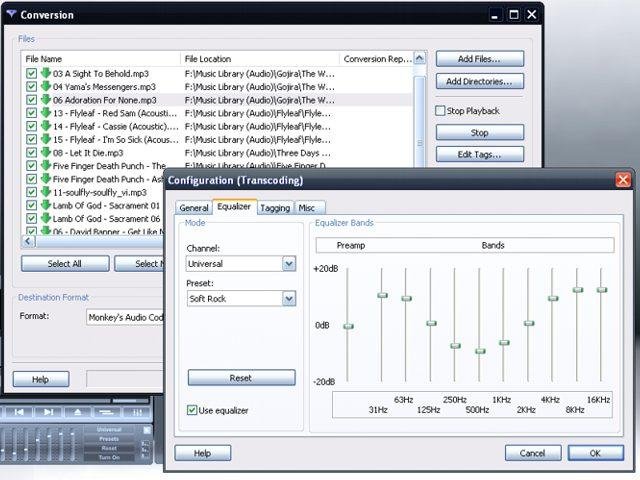Open the General configuration tab
The width and height of the screenshot is (640, 480).
[x=194, y=208]
